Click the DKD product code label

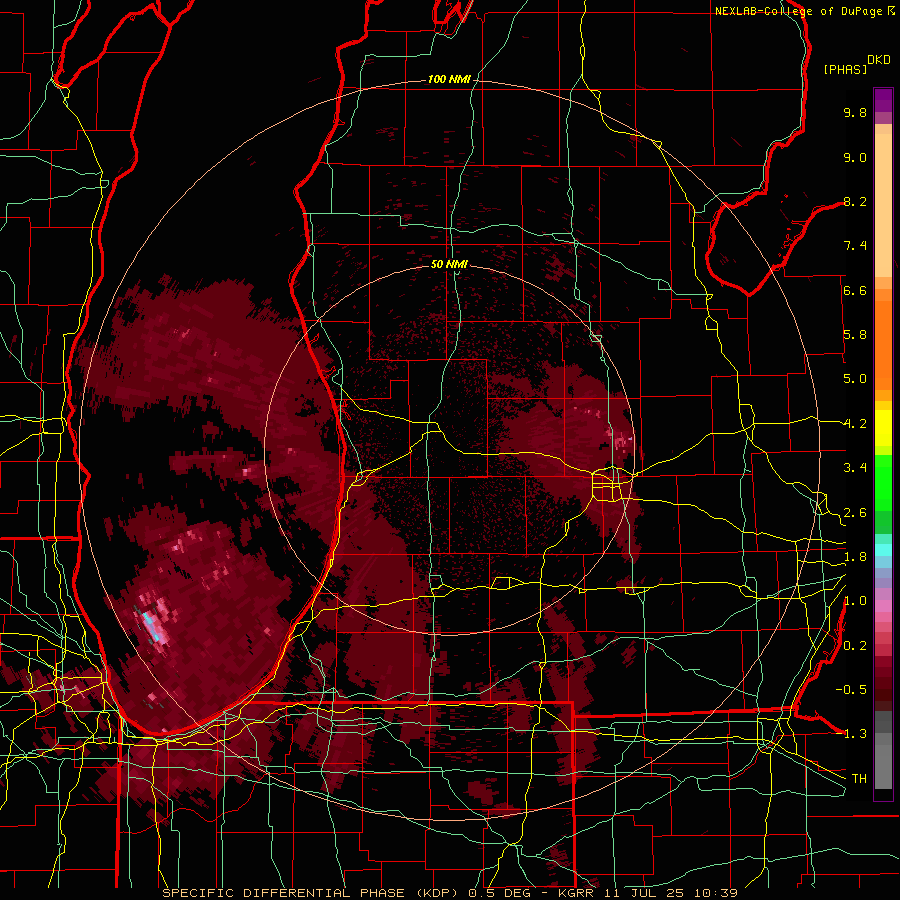coord(879,60)
